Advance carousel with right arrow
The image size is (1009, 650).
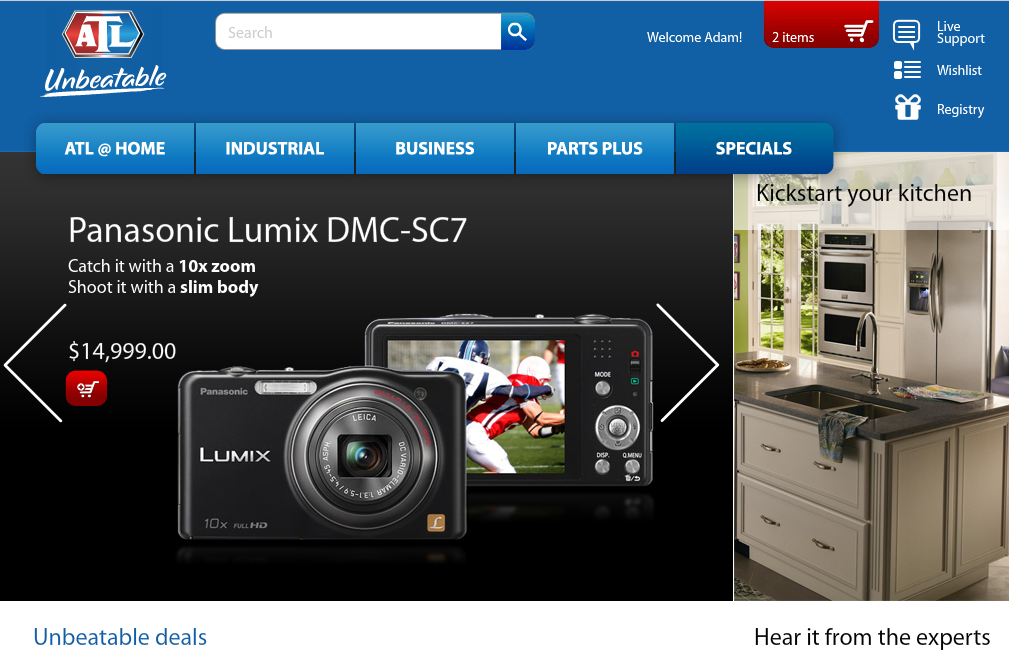(687, 363)
